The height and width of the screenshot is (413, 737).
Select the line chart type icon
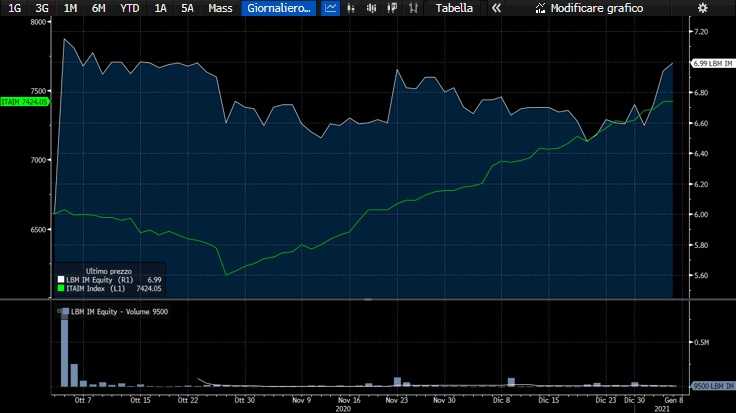[x=330, y=8]
